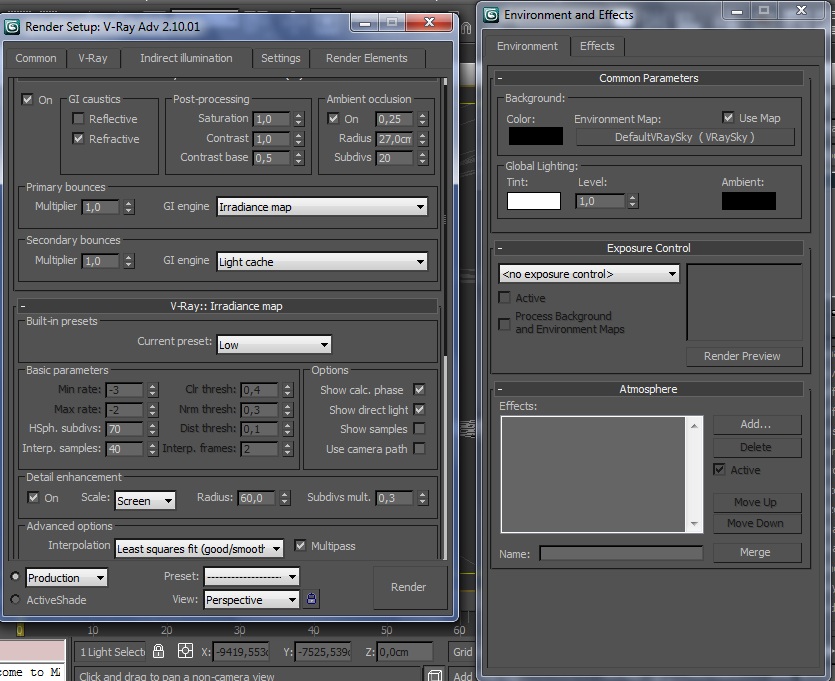Enable exposure control Active checkbox

504,297
